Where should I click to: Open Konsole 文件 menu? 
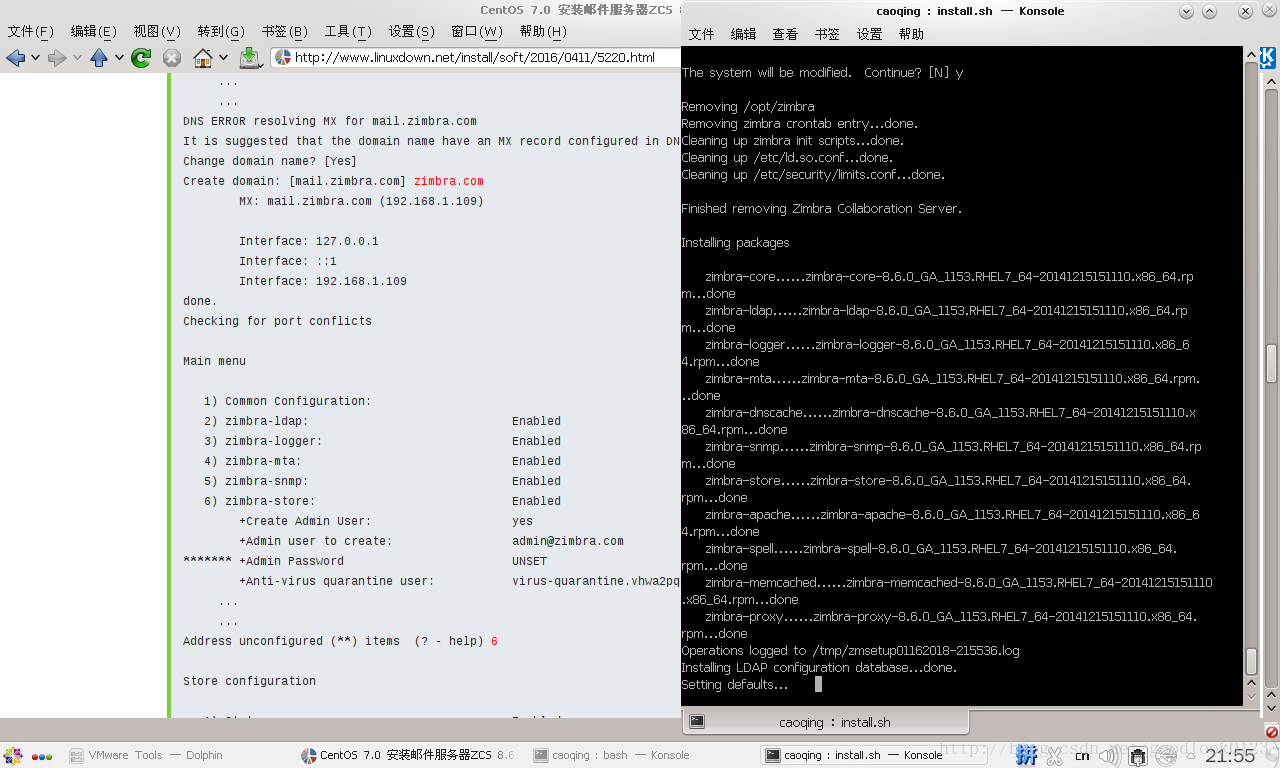tap(702, 34)
